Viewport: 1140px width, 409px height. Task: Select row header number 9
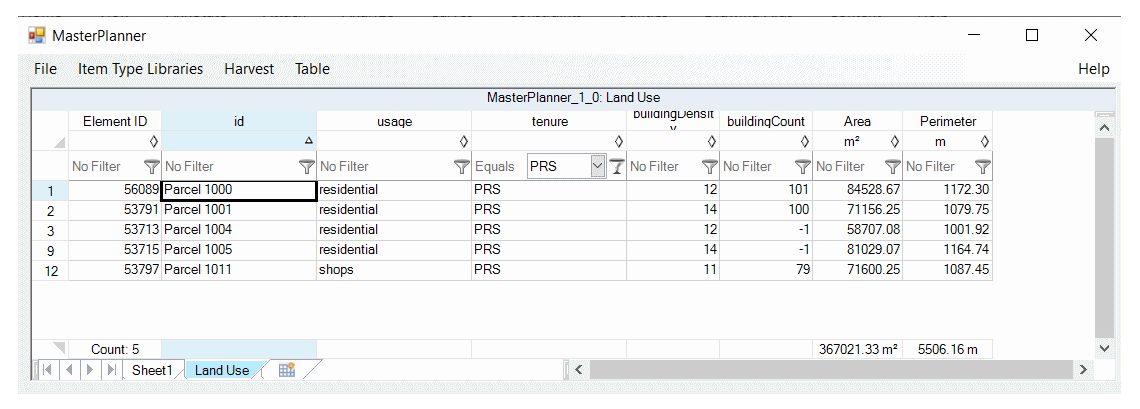(x=50, y=251)
